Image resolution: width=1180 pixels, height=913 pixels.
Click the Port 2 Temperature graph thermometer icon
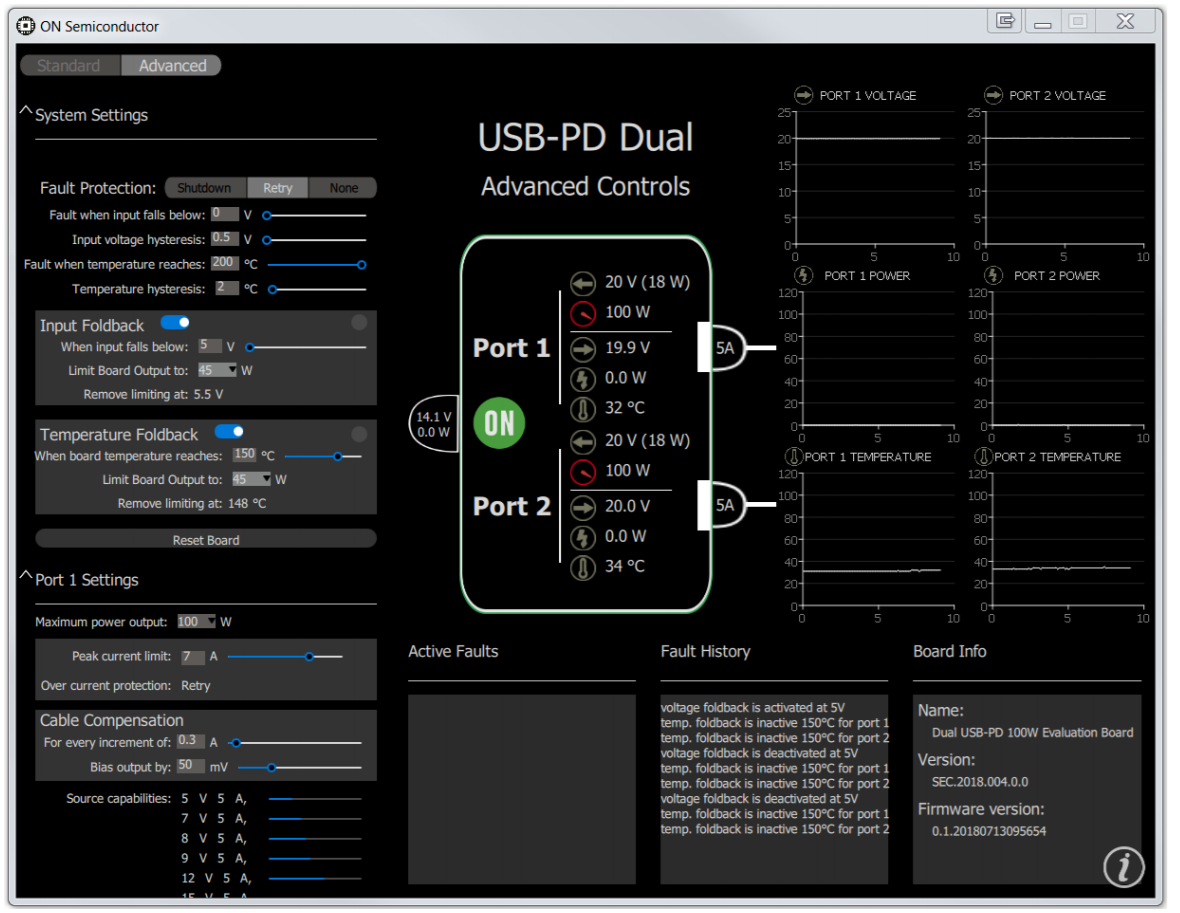point(983,457)
